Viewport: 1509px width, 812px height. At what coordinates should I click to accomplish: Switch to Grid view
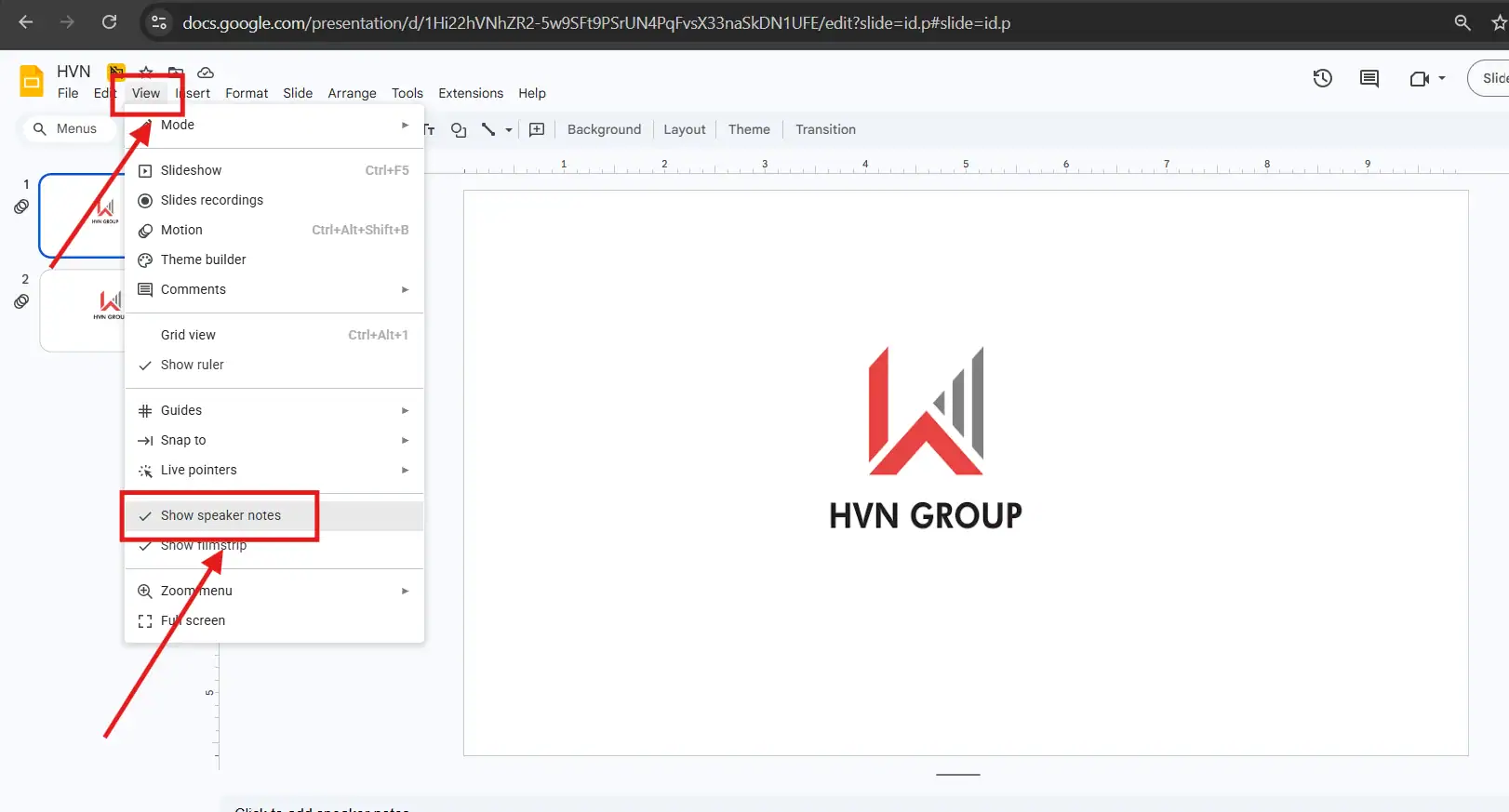click(274, 335)
